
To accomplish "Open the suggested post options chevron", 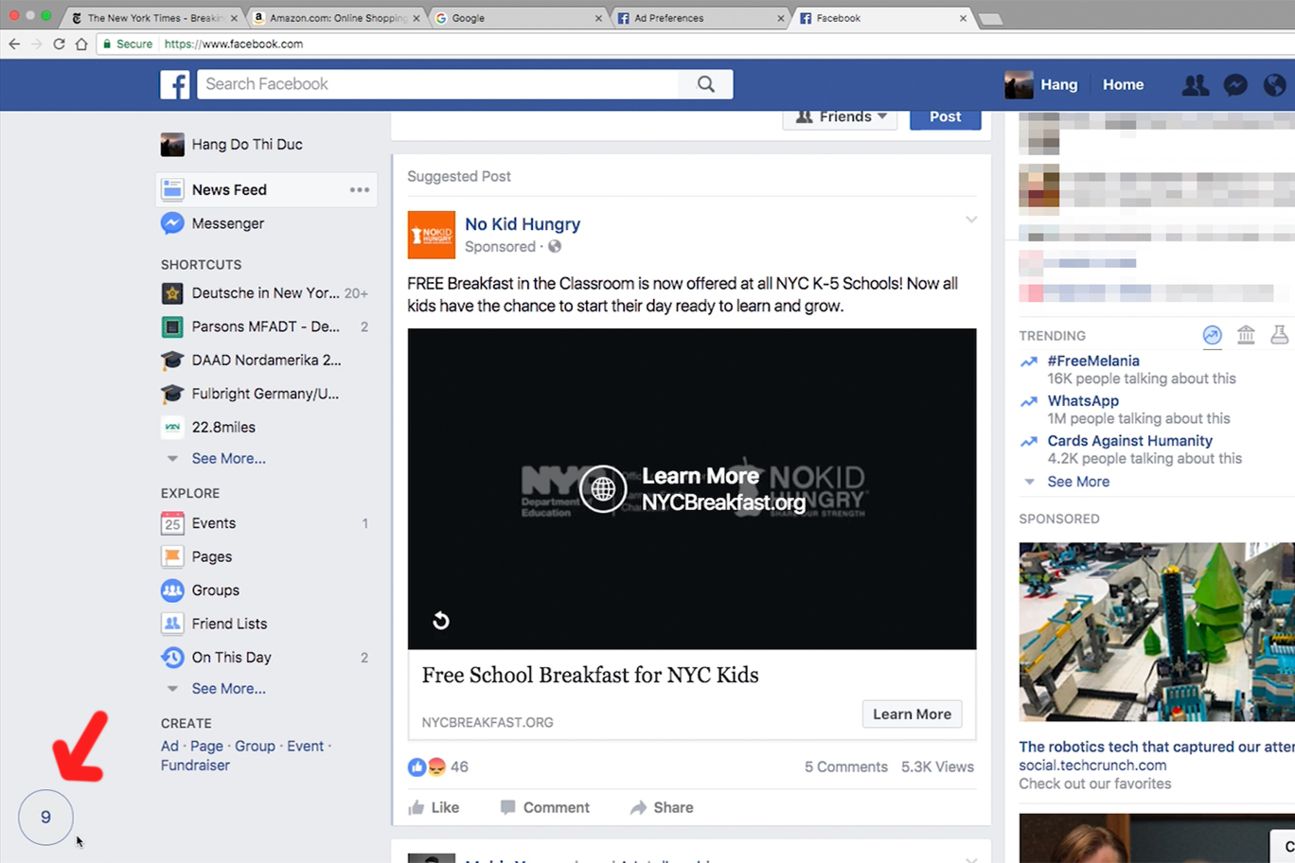I will click(970, 220).
